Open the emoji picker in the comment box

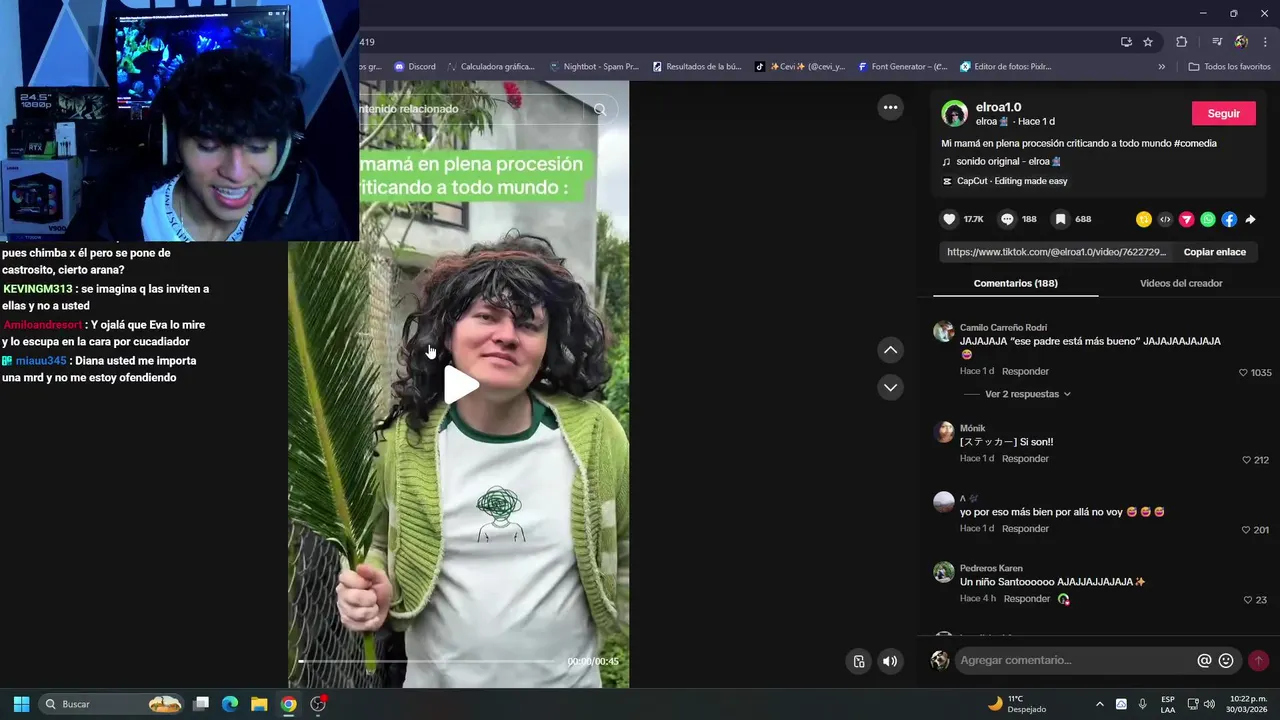1226,660
